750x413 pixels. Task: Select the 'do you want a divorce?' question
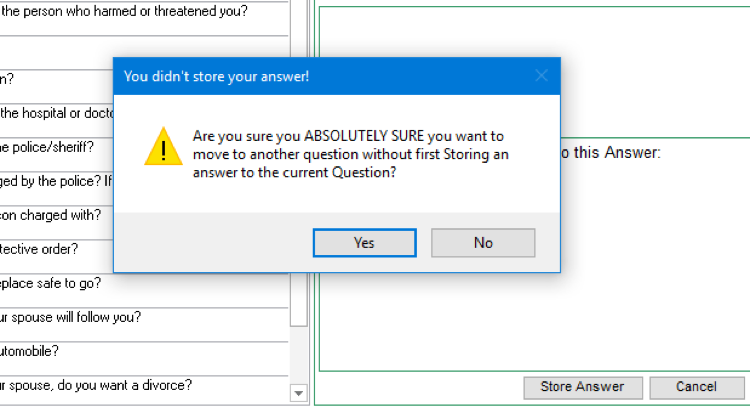[95, 385]
